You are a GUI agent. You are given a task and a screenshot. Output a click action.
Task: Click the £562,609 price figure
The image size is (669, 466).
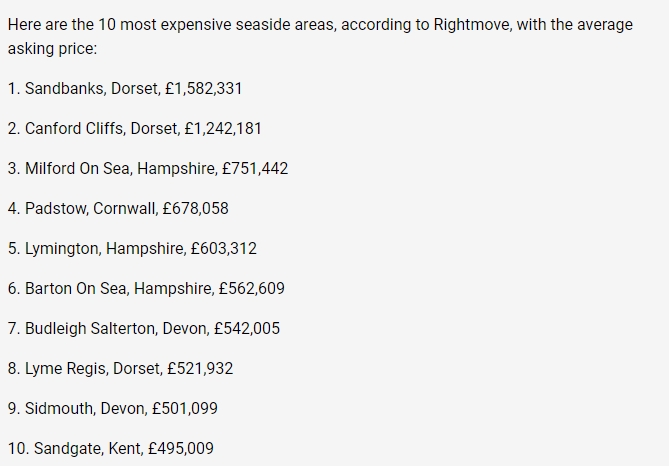pyautogui.click(x=251, y=288)
